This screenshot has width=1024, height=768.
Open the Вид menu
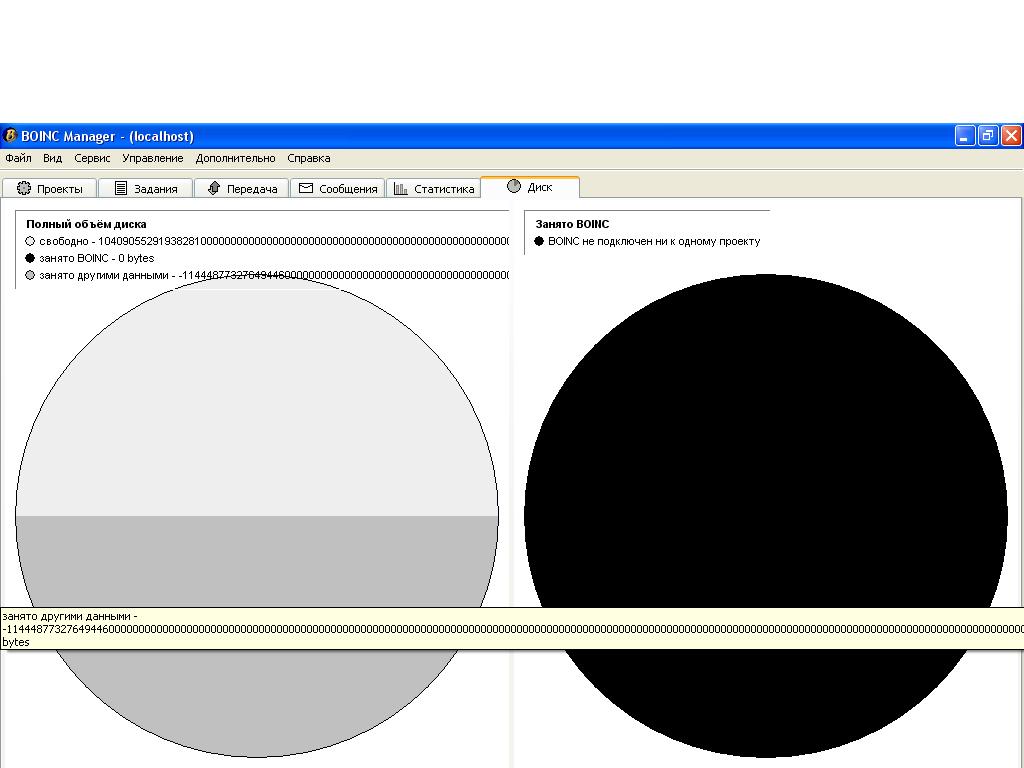[x=52, y=158]
